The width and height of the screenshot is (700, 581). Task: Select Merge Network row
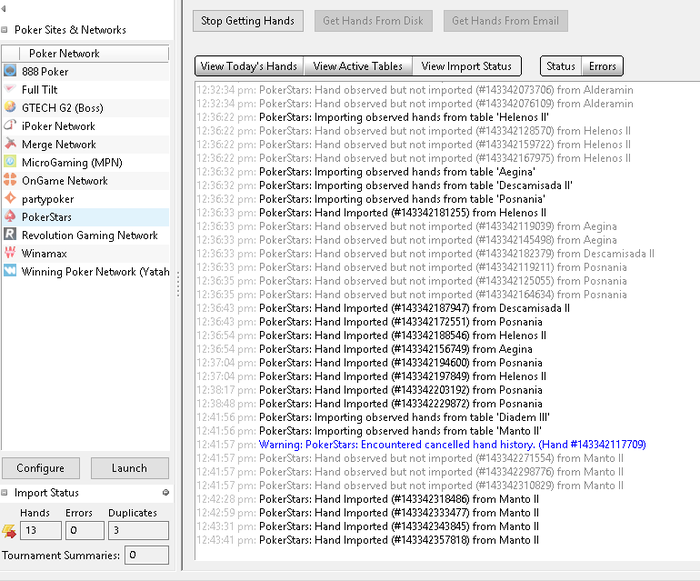coord(86,144)
